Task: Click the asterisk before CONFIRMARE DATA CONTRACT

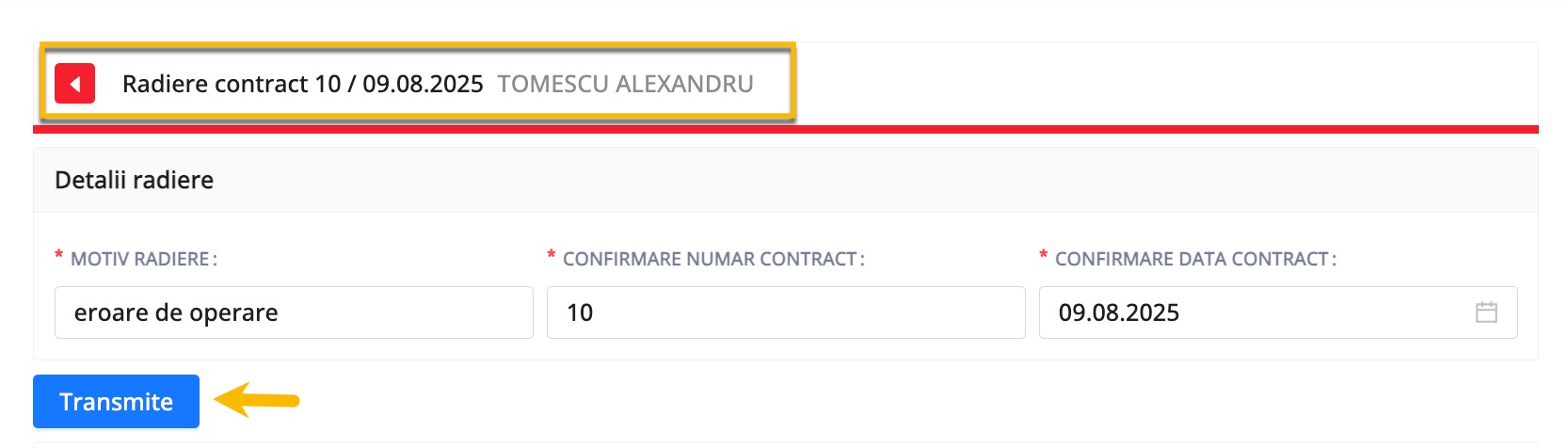Action: [x=1044, y=256]
